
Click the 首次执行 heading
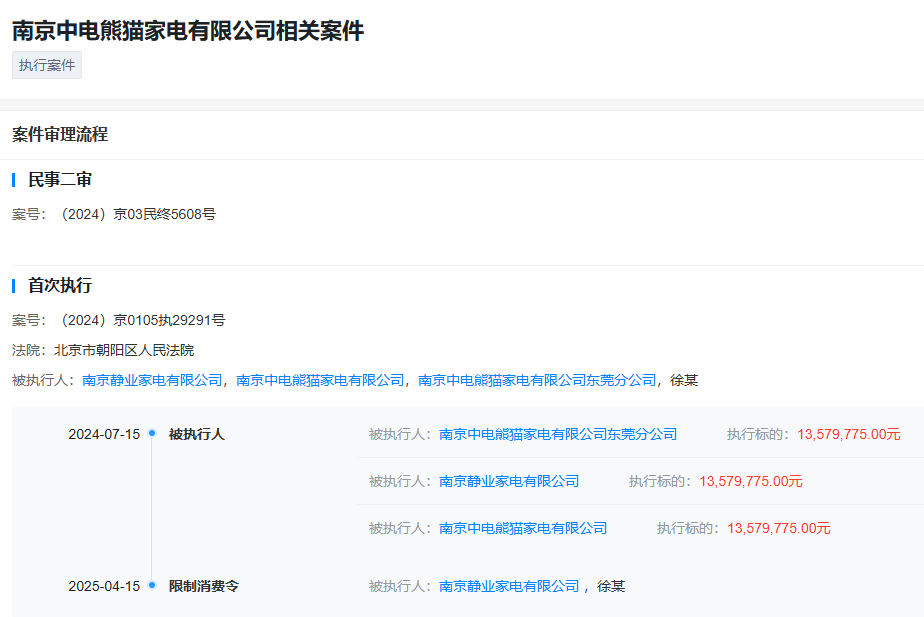click(60, 286)
